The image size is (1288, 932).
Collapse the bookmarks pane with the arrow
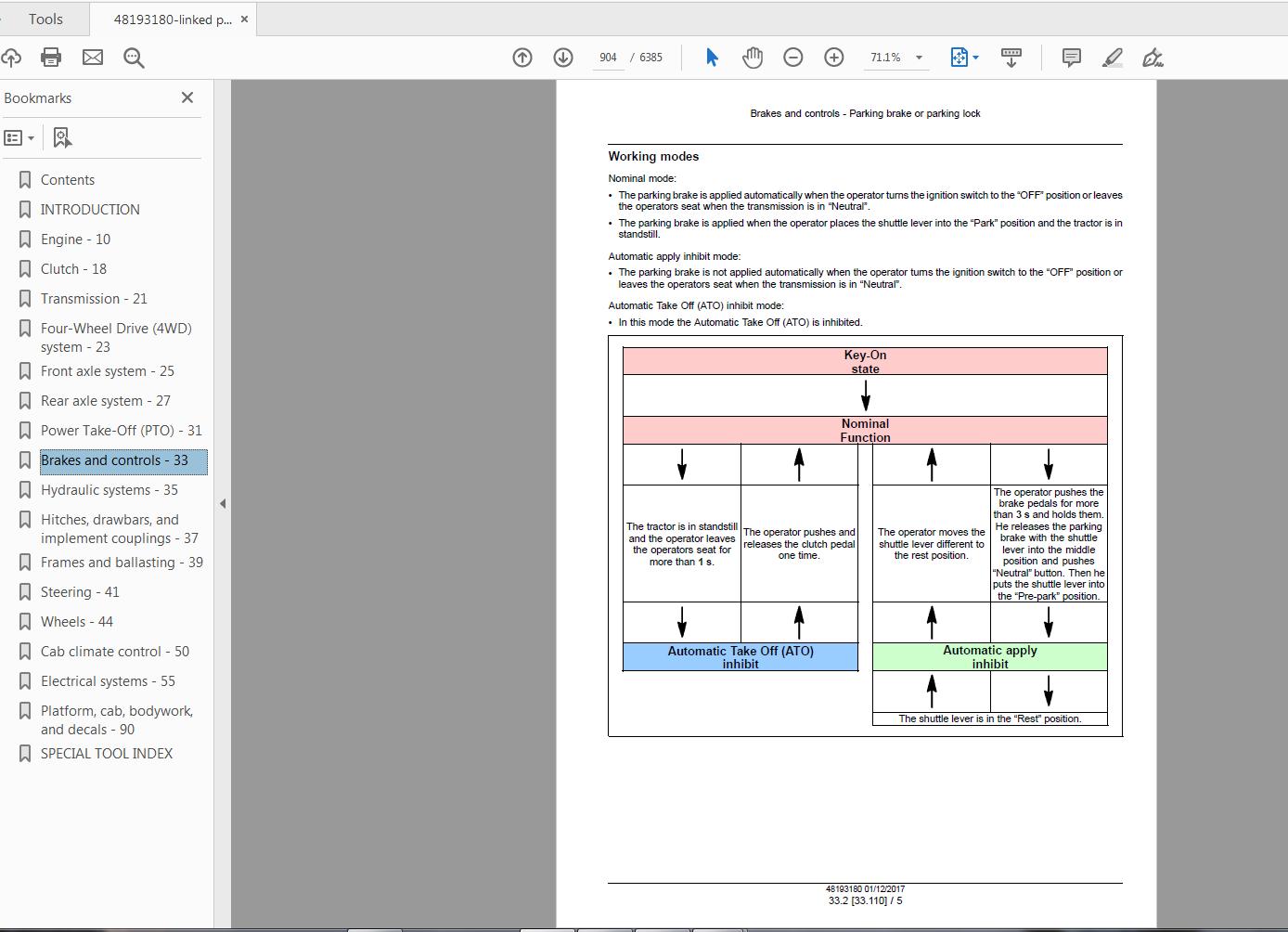[223, 503]
